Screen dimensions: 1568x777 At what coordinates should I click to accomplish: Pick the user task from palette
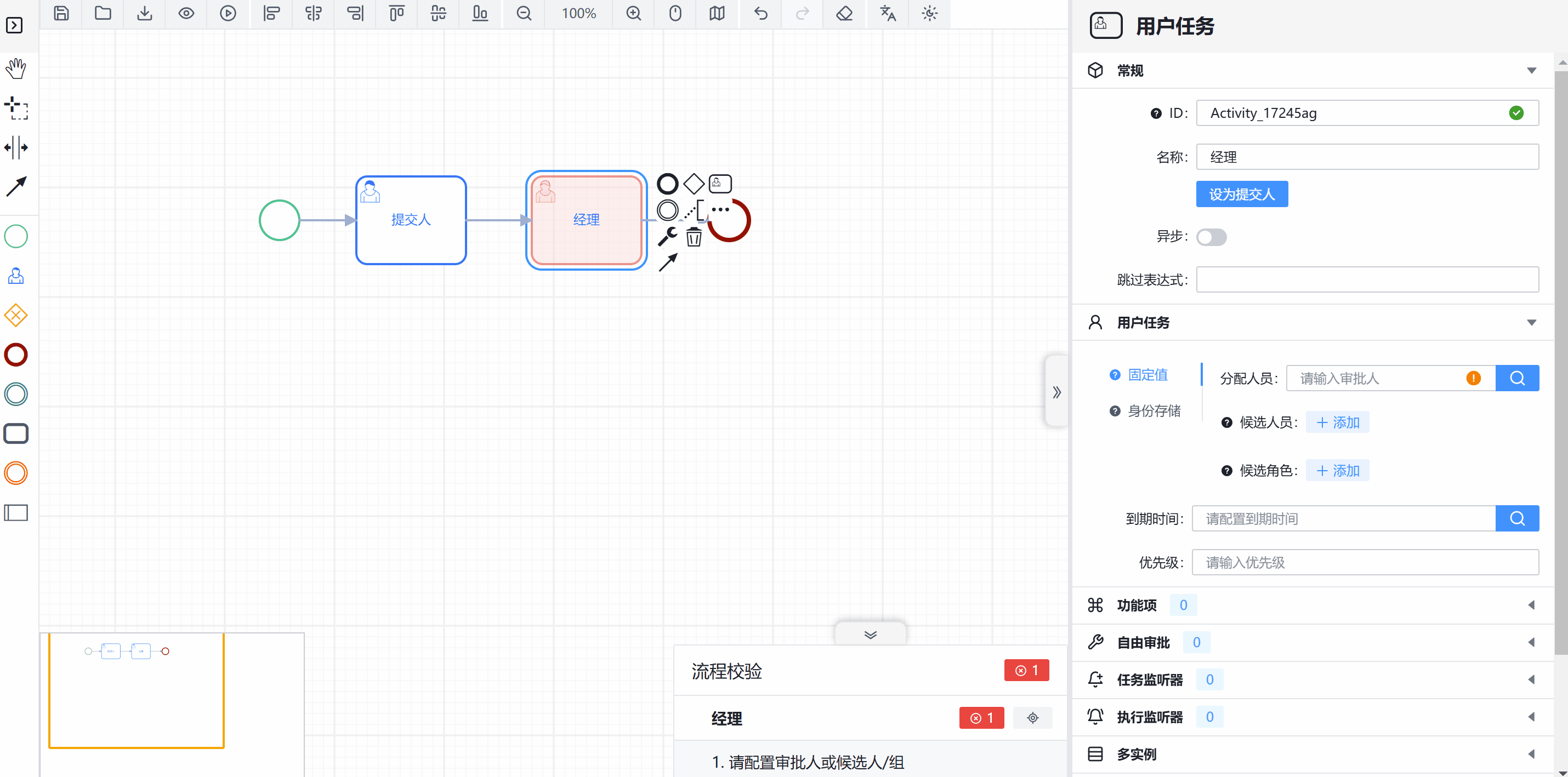point(16,276)
